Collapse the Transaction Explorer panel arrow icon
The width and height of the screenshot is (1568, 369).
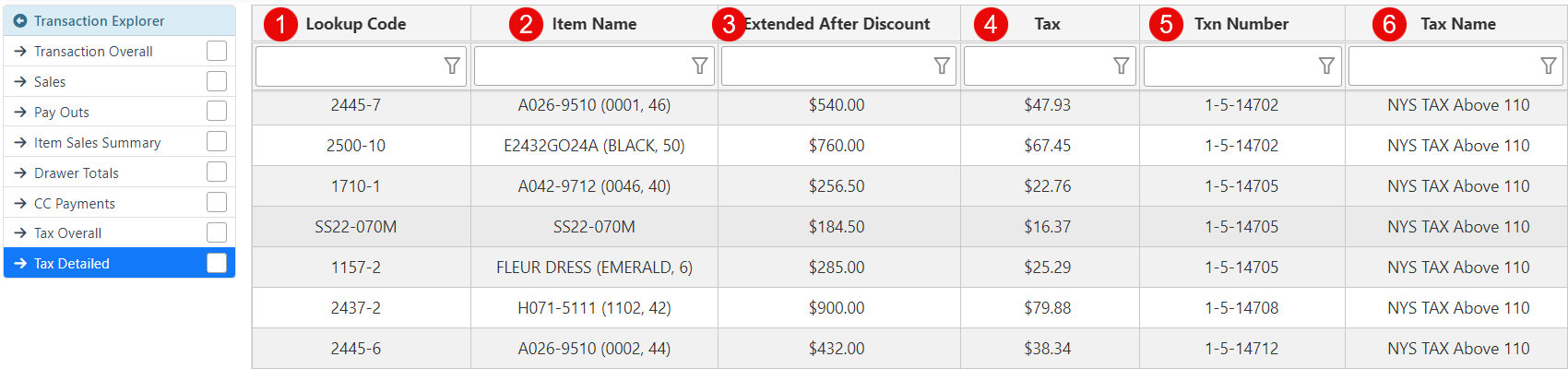click(19, 20)
